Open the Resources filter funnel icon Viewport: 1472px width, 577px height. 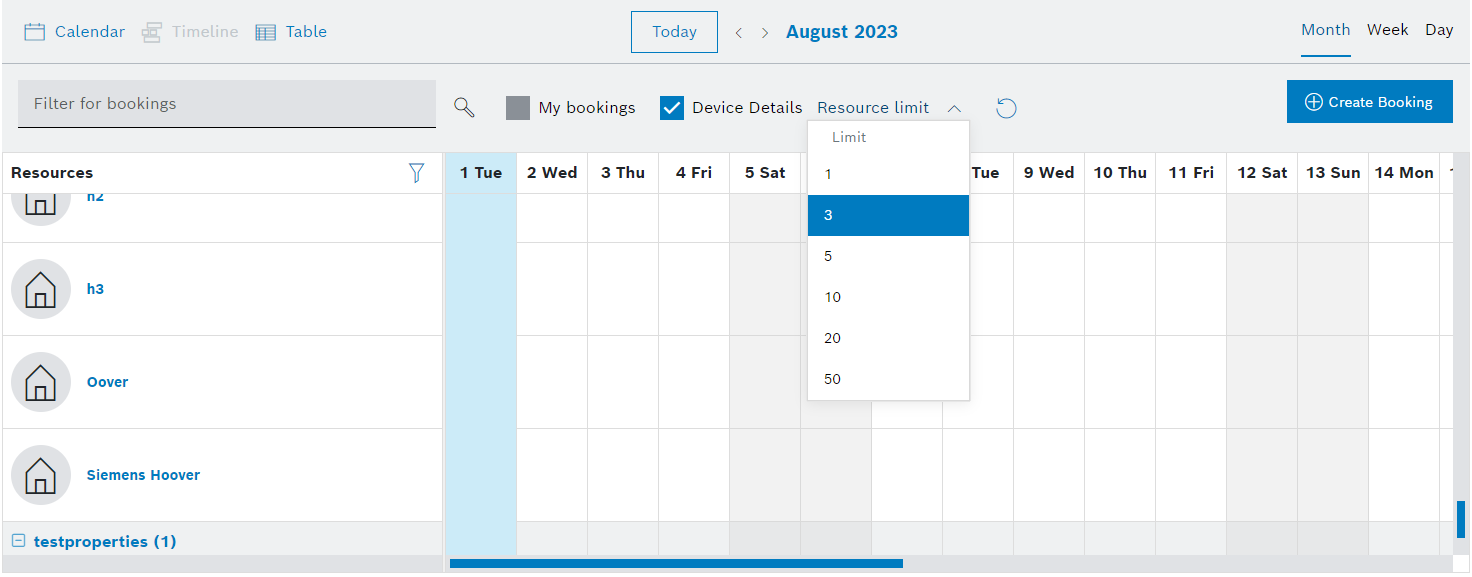pyautogui.click(x=417, y=173)
